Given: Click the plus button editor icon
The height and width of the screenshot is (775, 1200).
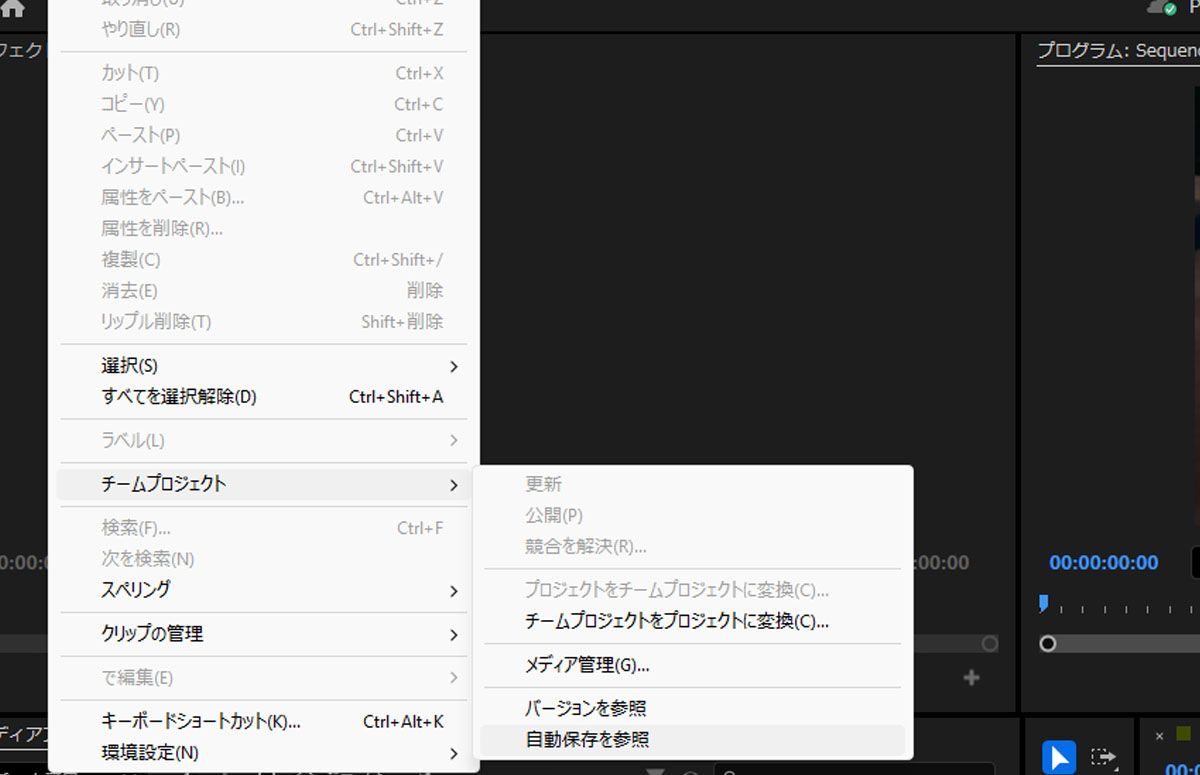Looking at the screenshot, I should [x=971, y=678].
